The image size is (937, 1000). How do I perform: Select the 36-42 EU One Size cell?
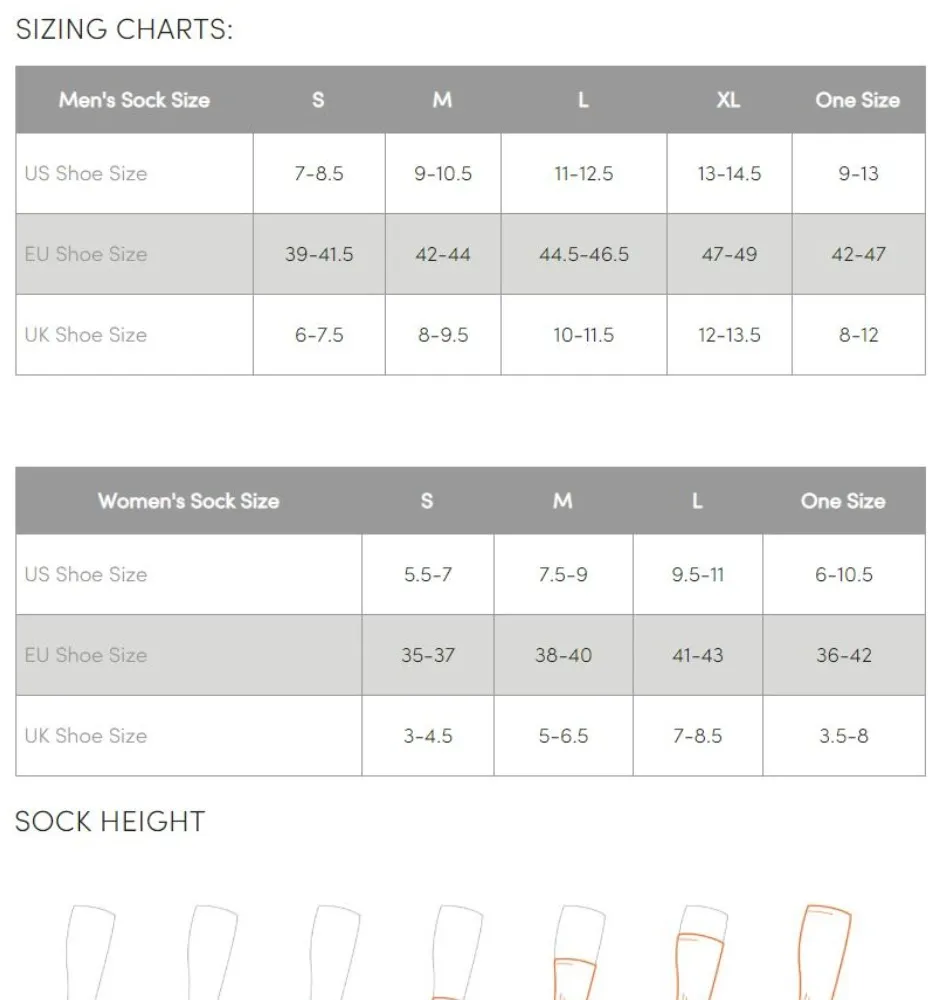tap(844, 656)
